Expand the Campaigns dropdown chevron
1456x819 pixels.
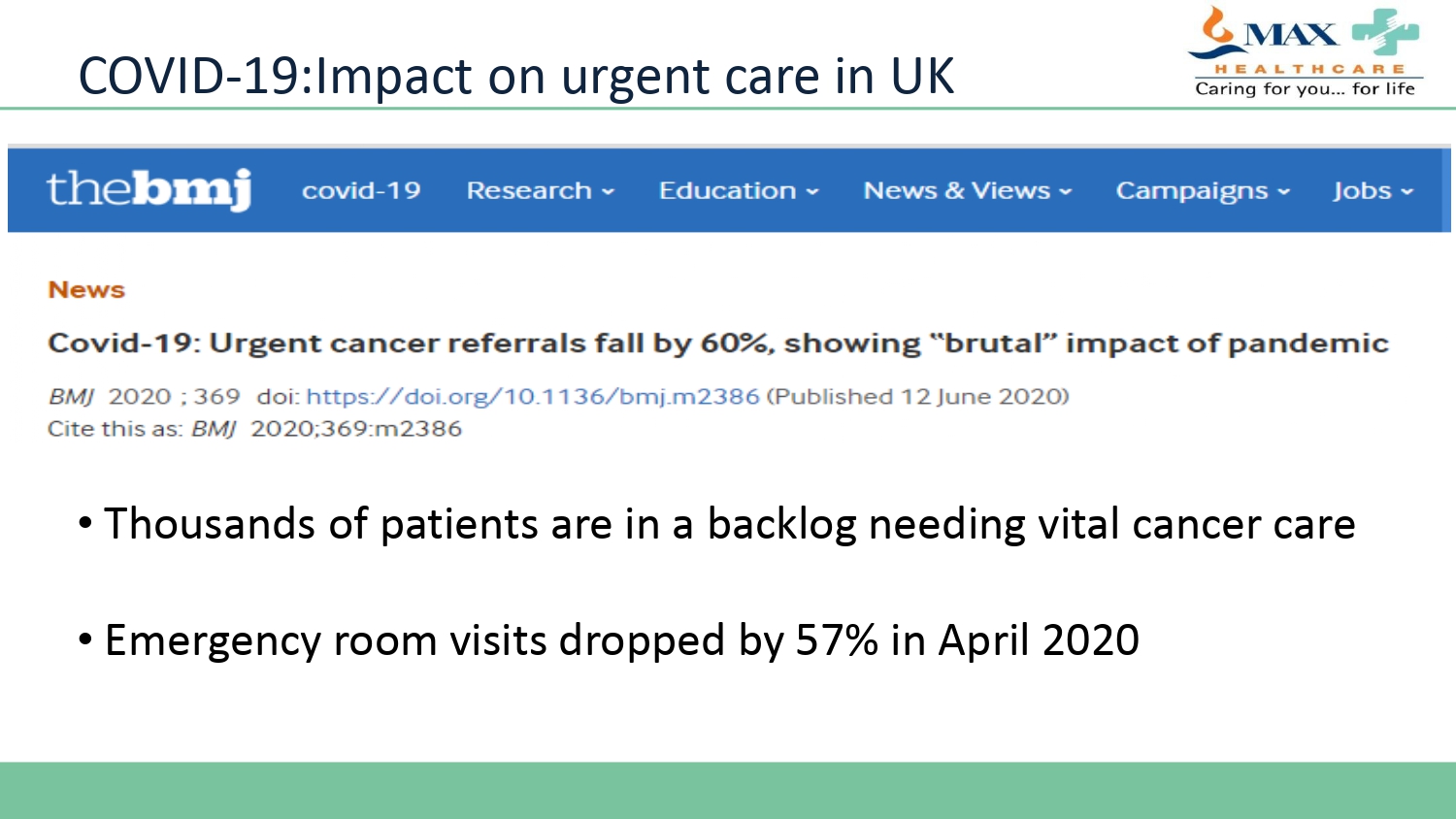coord(1284,192)
